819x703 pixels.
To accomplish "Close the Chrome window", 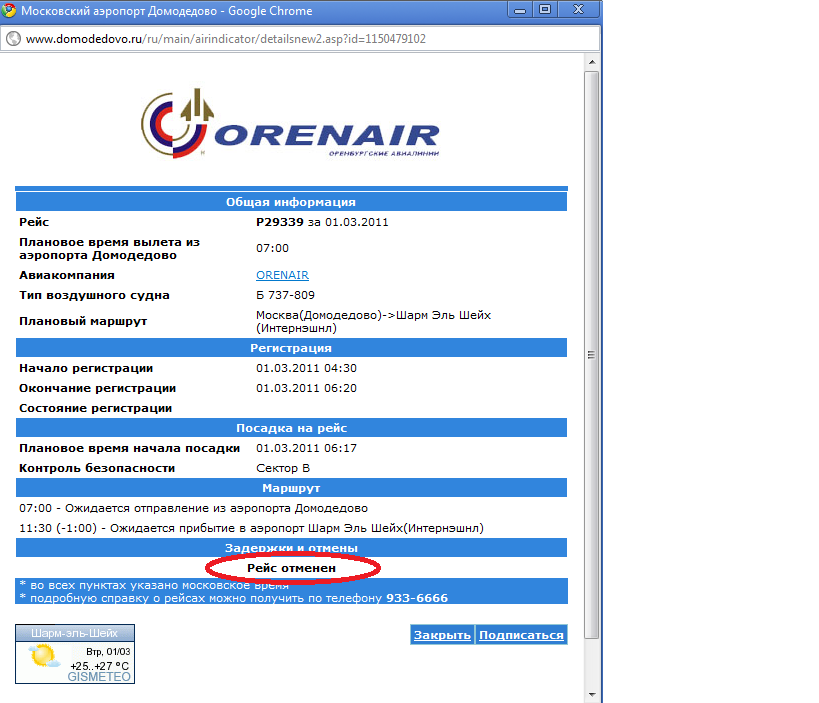I will [578, 10].
